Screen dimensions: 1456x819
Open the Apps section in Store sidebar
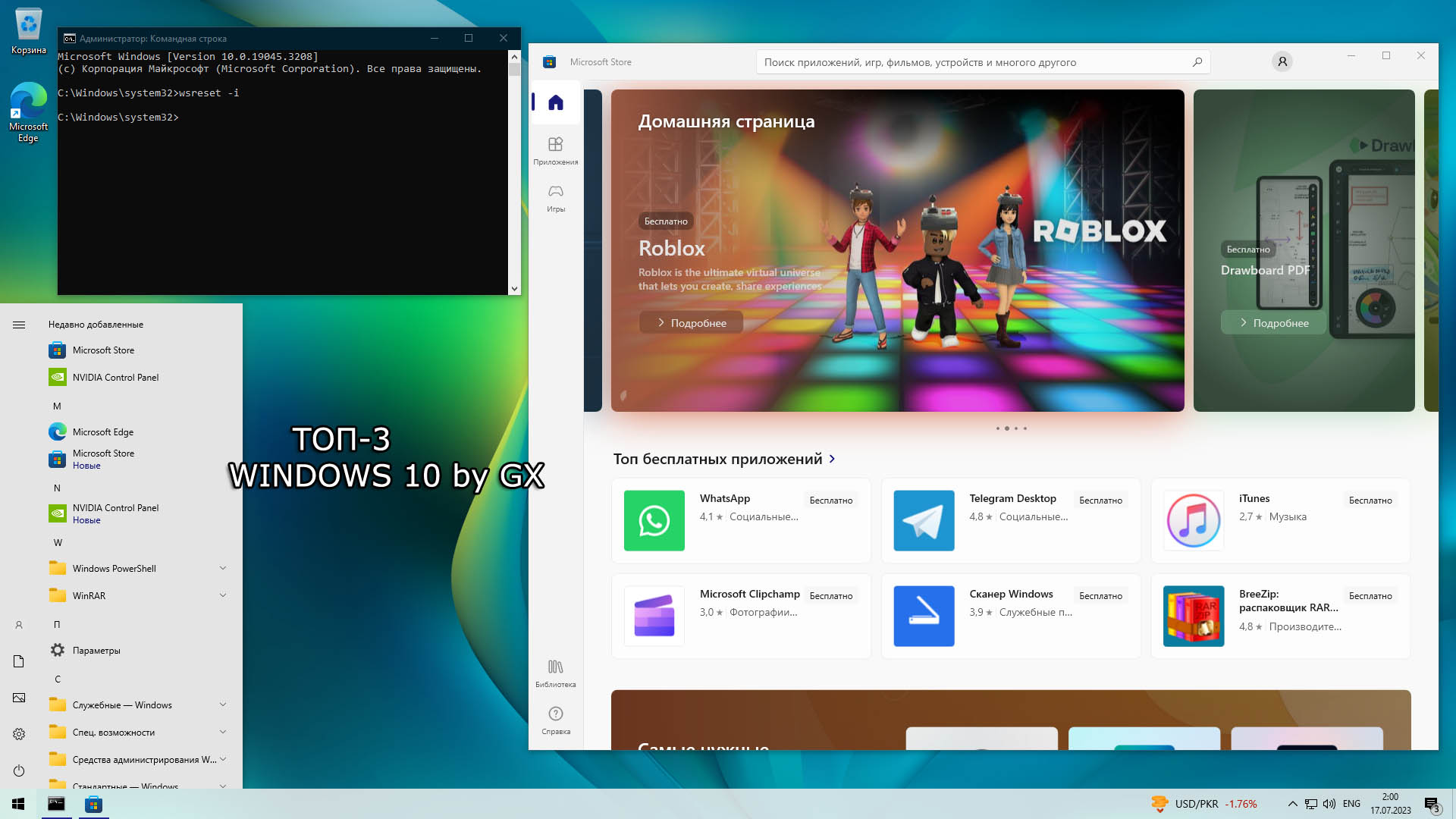(x=556, y=150)
